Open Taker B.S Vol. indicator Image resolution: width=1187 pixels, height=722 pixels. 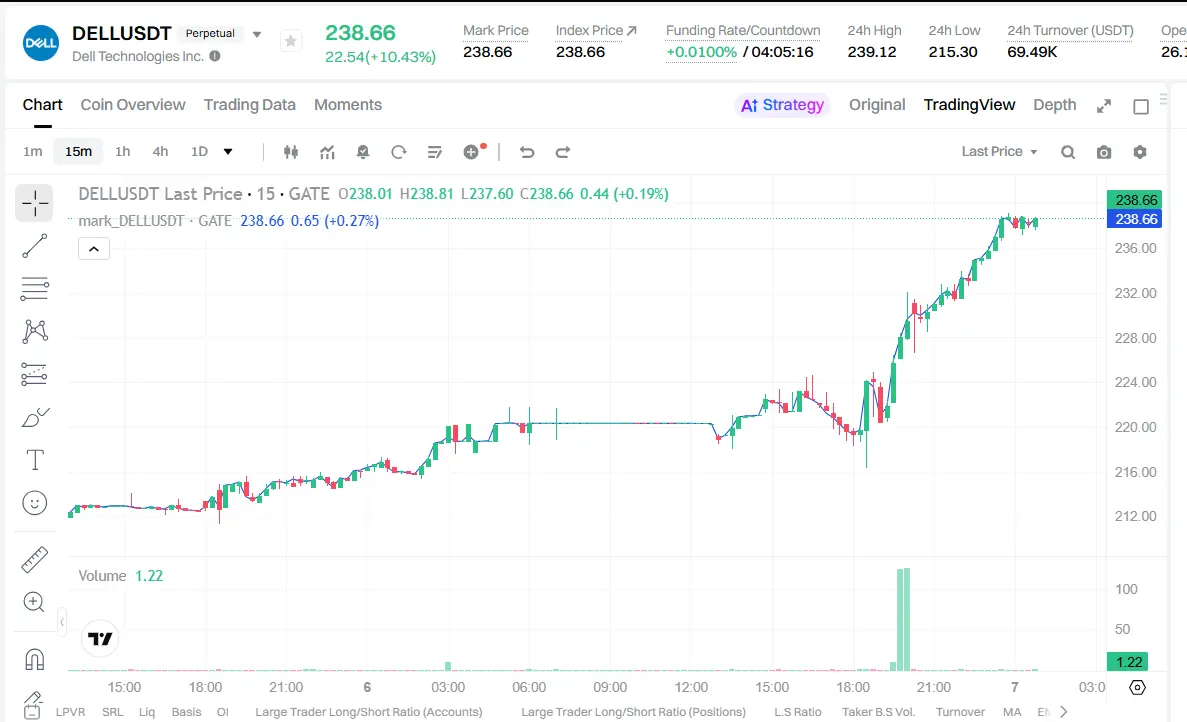coord(878,711)
